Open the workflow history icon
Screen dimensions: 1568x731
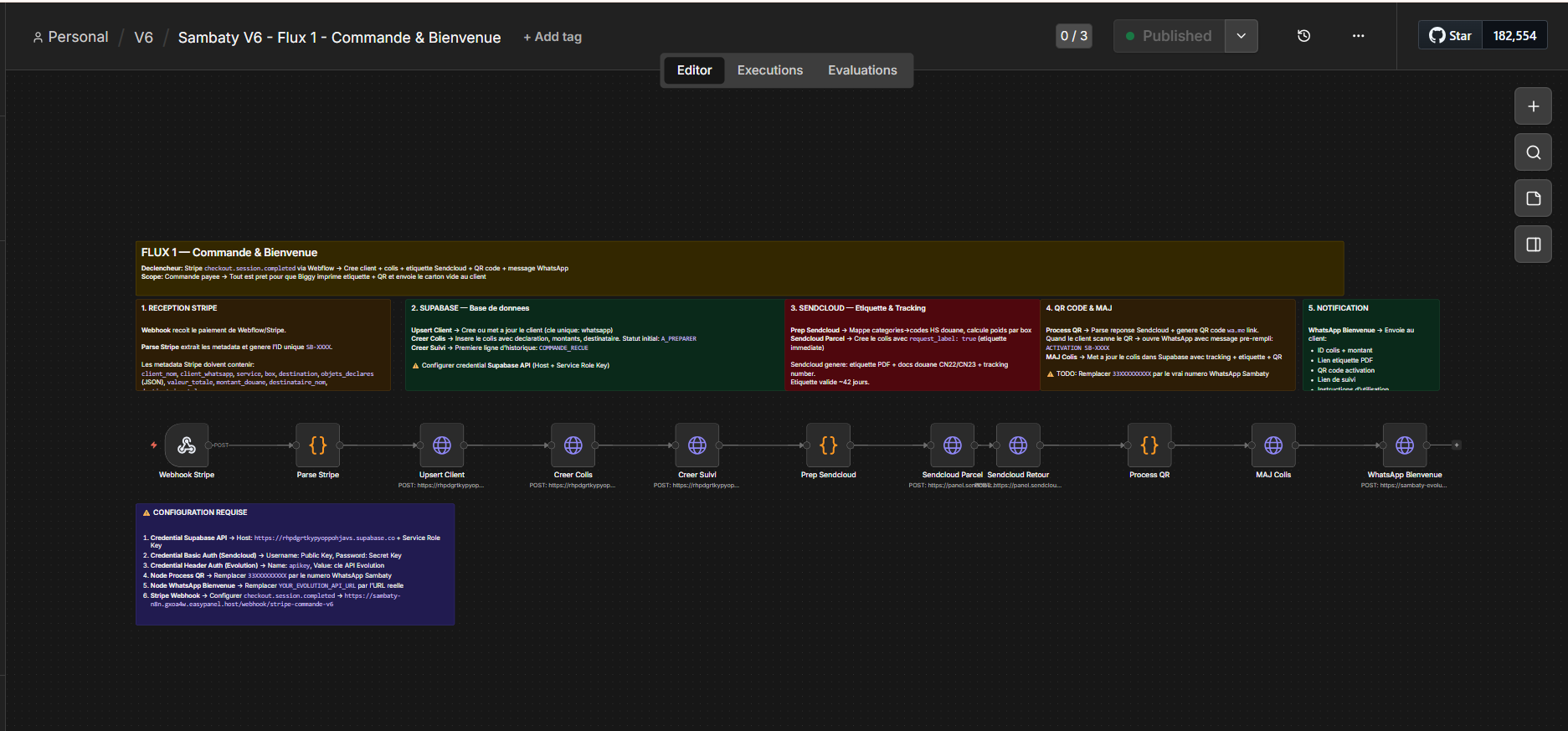click(1303, 36)
